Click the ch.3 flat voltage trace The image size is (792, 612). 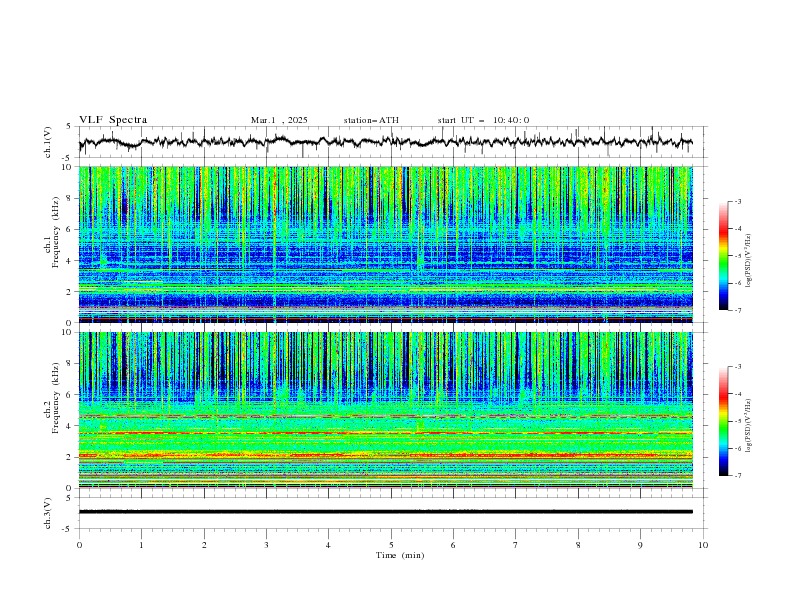click(x=386, y=512)
